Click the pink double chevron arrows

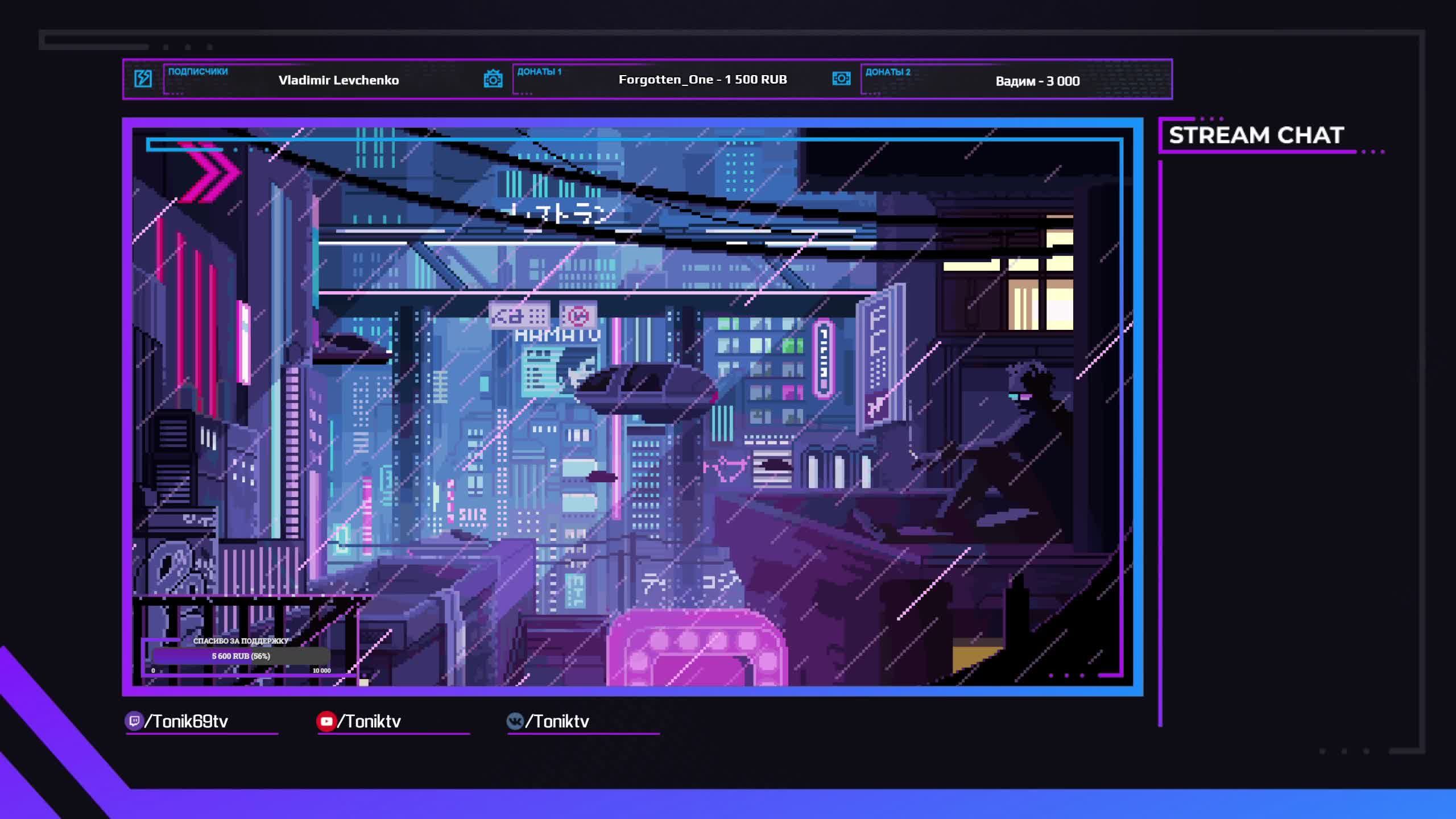(212, 172)
